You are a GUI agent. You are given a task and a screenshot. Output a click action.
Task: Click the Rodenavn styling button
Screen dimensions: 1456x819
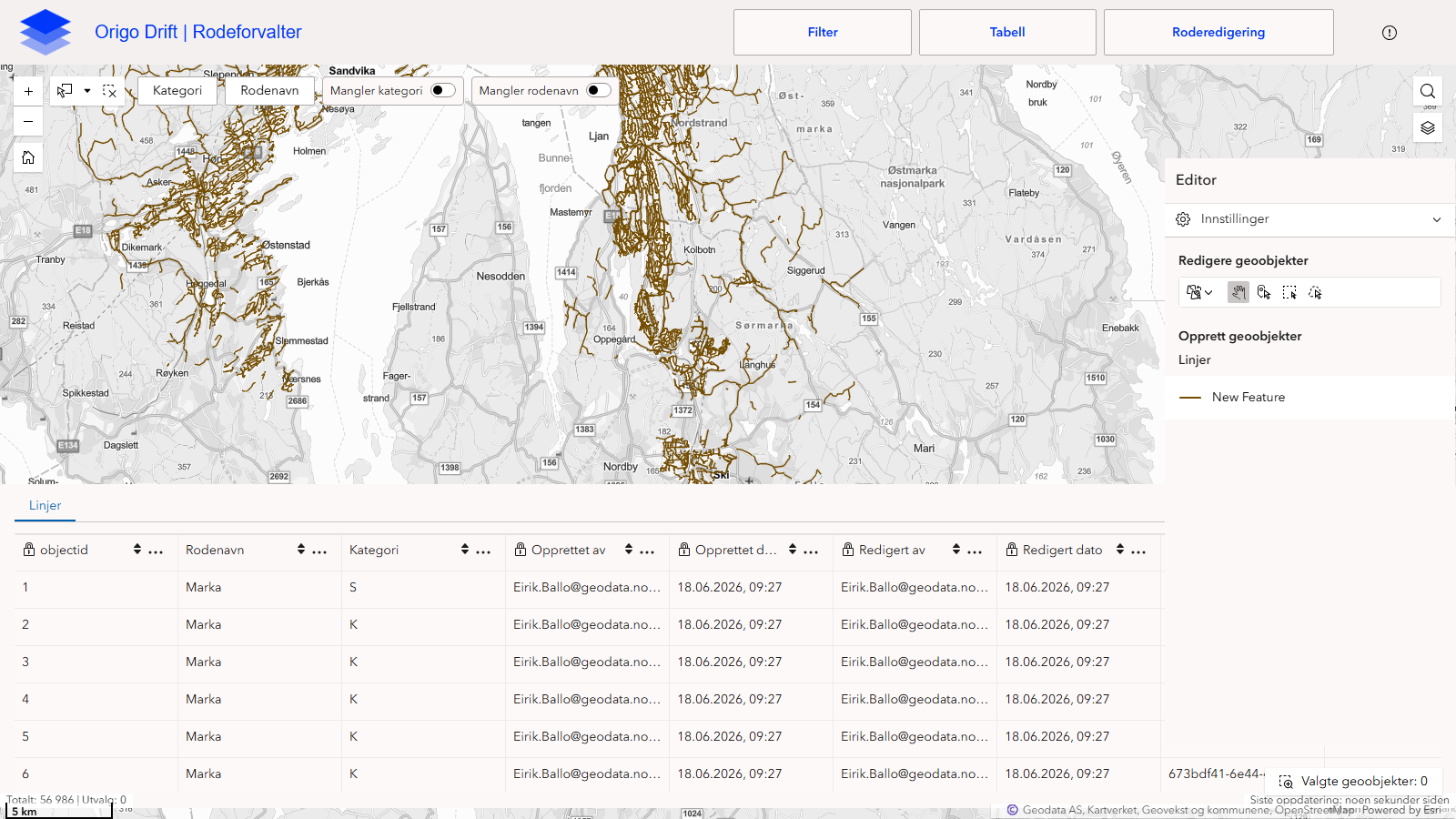pos(269,90)
